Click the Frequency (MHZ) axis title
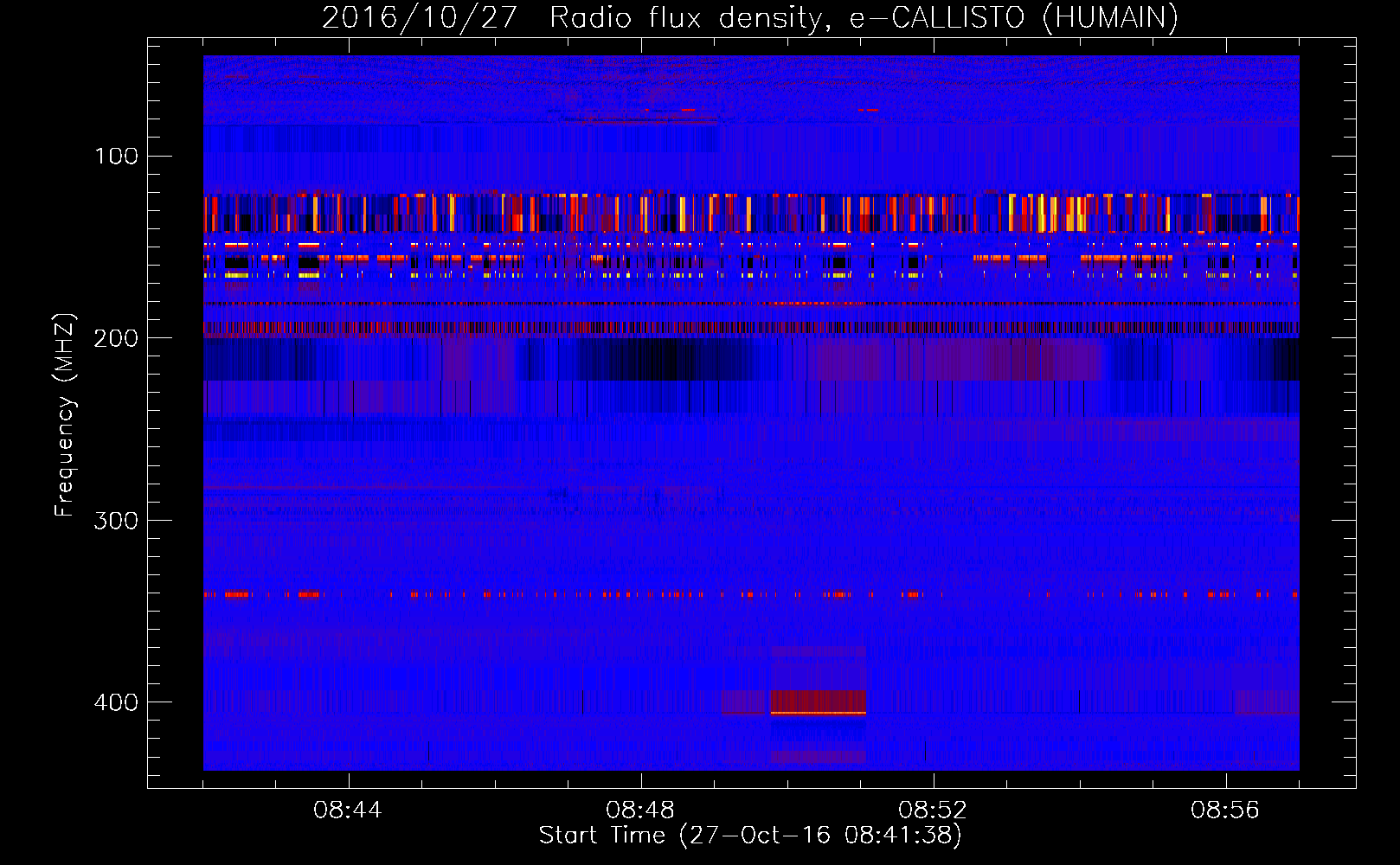This screenshot has height=865, width=1400. pyautogui.click(x=66, y=415)
